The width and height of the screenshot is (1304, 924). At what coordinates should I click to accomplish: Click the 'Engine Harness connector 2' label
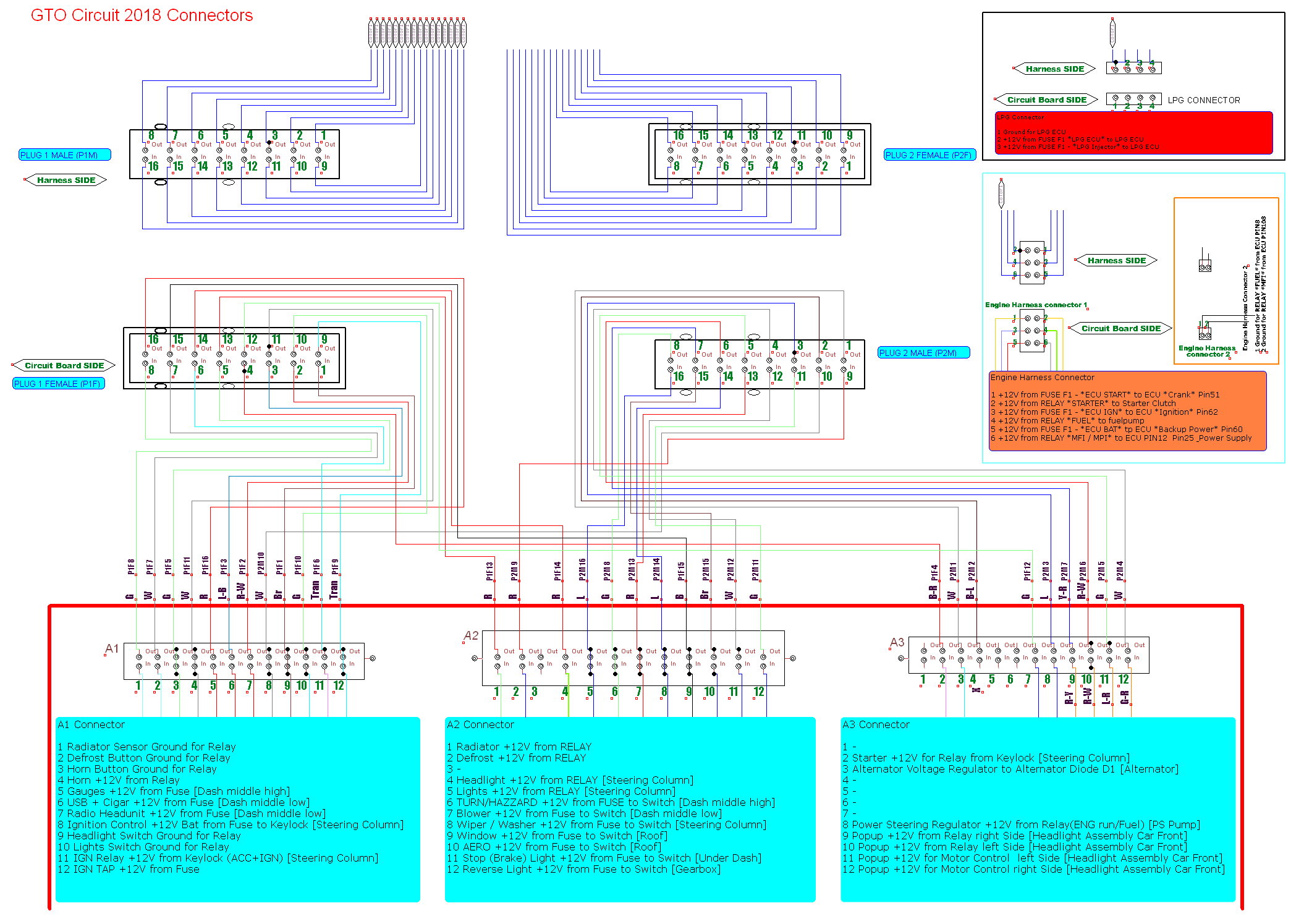click(1206, 352)
